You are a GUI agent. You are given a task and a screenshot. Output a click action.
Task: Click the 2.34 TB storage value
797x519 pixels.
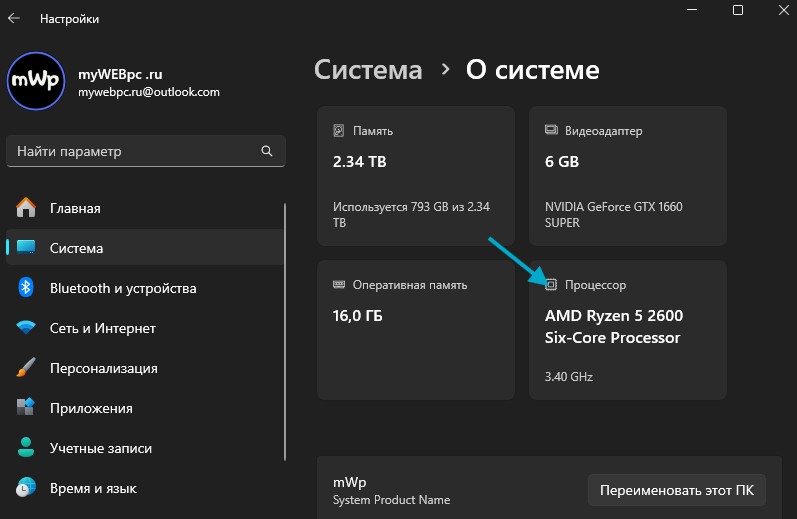coord(359,162)
